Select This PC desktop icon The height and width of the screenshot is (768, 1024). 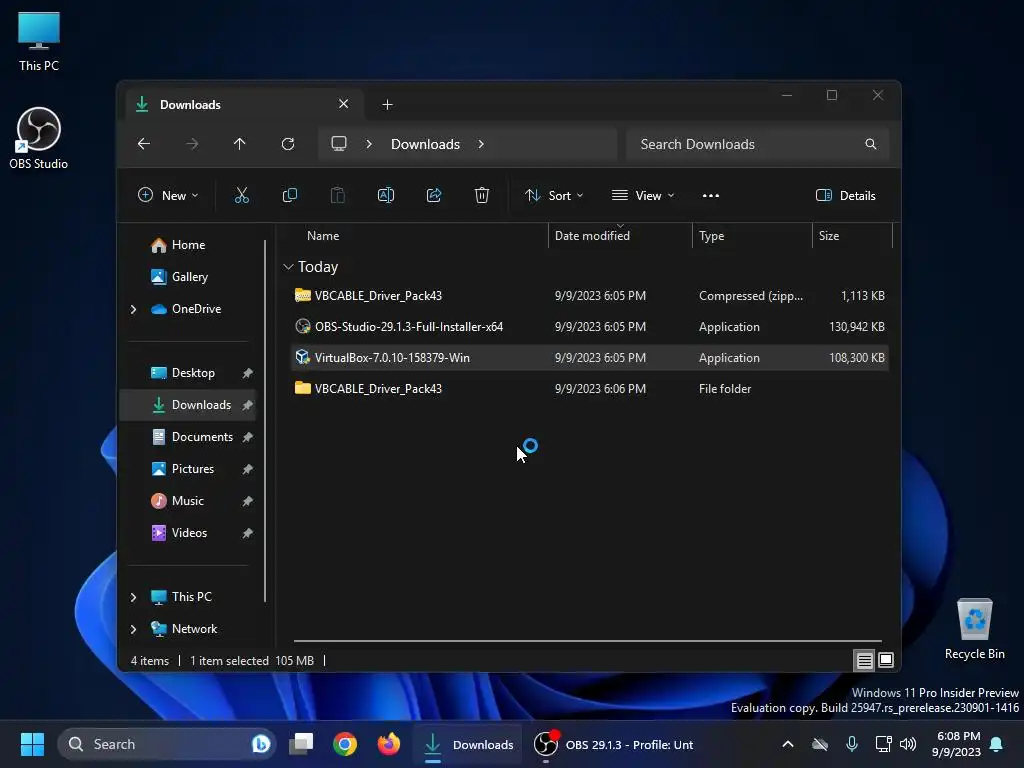[x=39, y=41]
